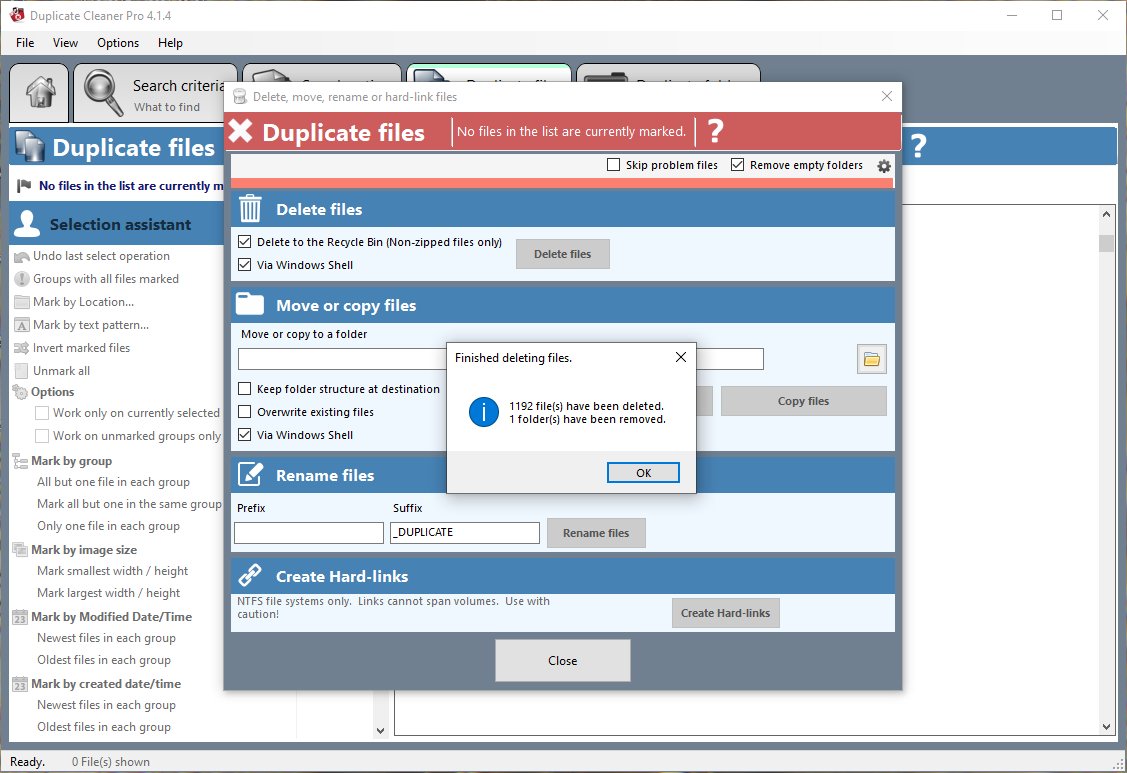This screenshot has width=1127, height=773.
Task: Close the Delete, move, rename dialog with X
Action: 887,96
